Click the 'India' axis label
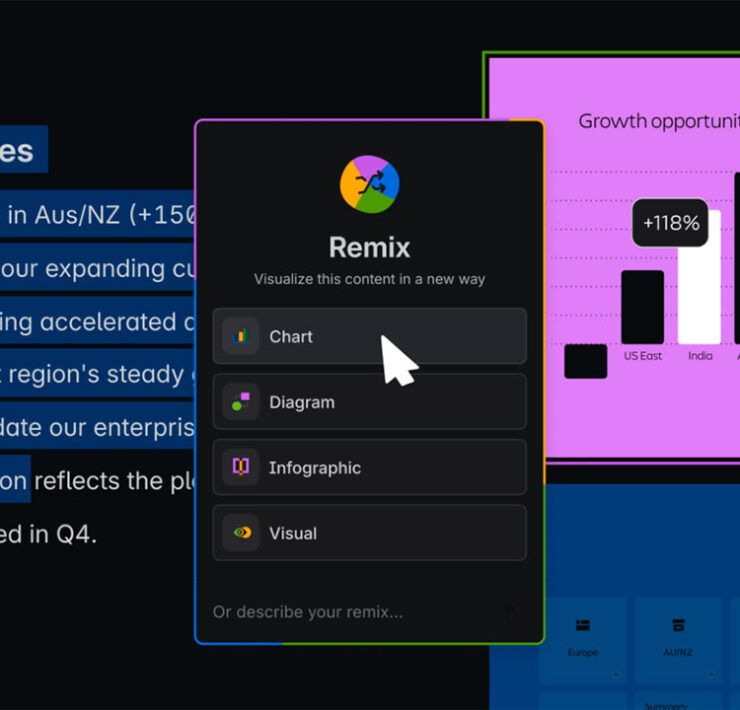This screenshot has width=740, height=710. click(700, 356)
